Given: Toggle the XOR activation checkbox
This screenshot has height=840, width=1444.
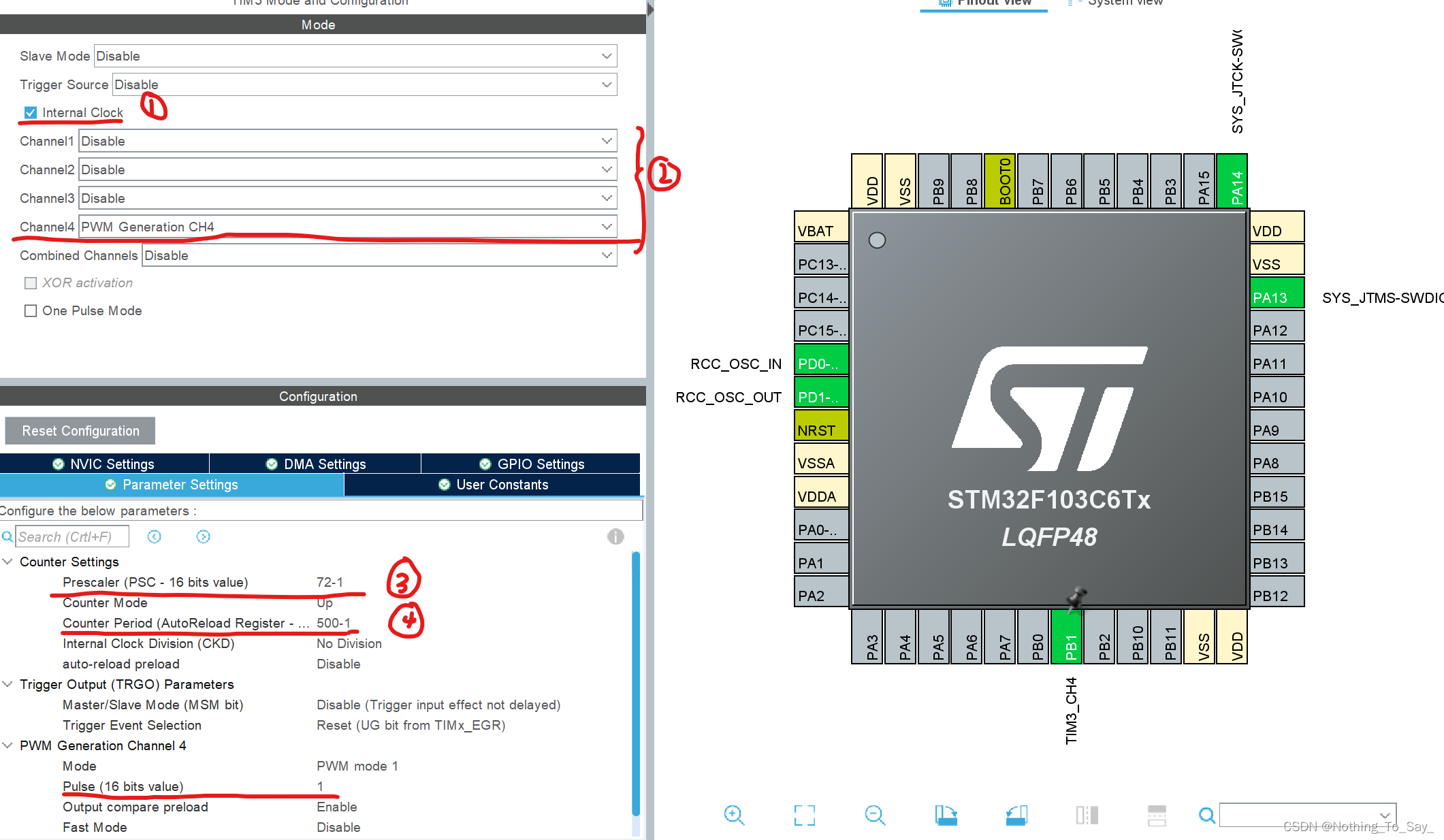Looking at the screenshot, I should click(x=31, y=282).
